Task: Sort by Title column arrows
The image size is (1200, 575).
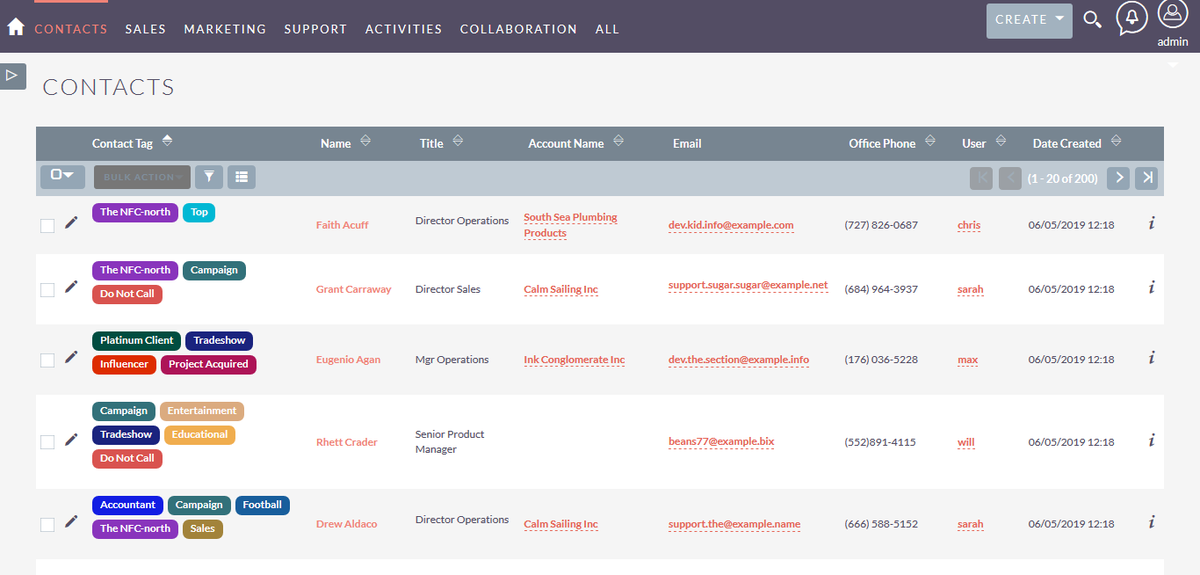Action: 457,142
